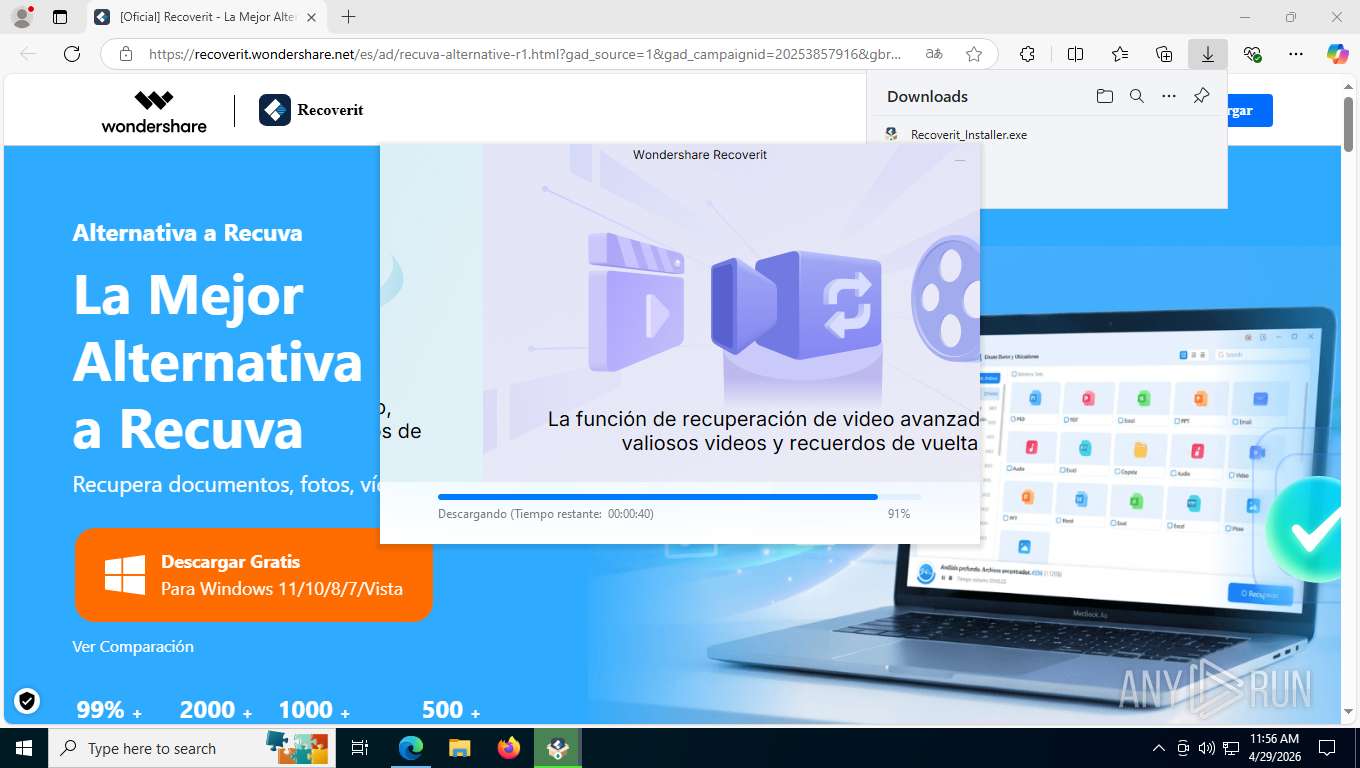The width and height of the screenshot is (1360, 768).
Task: Click the Alternativa a Recuva heading
Action: pyautogui.click(x=187, y=233)
